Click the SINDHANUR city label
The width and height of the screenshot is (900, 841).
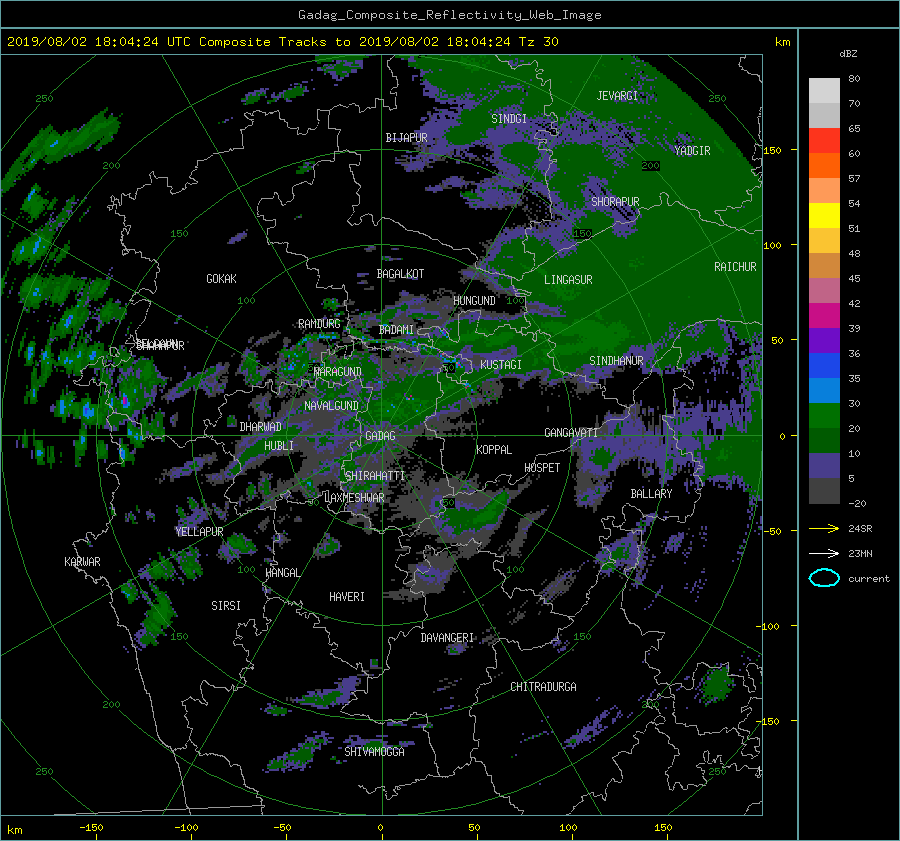(x=616, y=361)
